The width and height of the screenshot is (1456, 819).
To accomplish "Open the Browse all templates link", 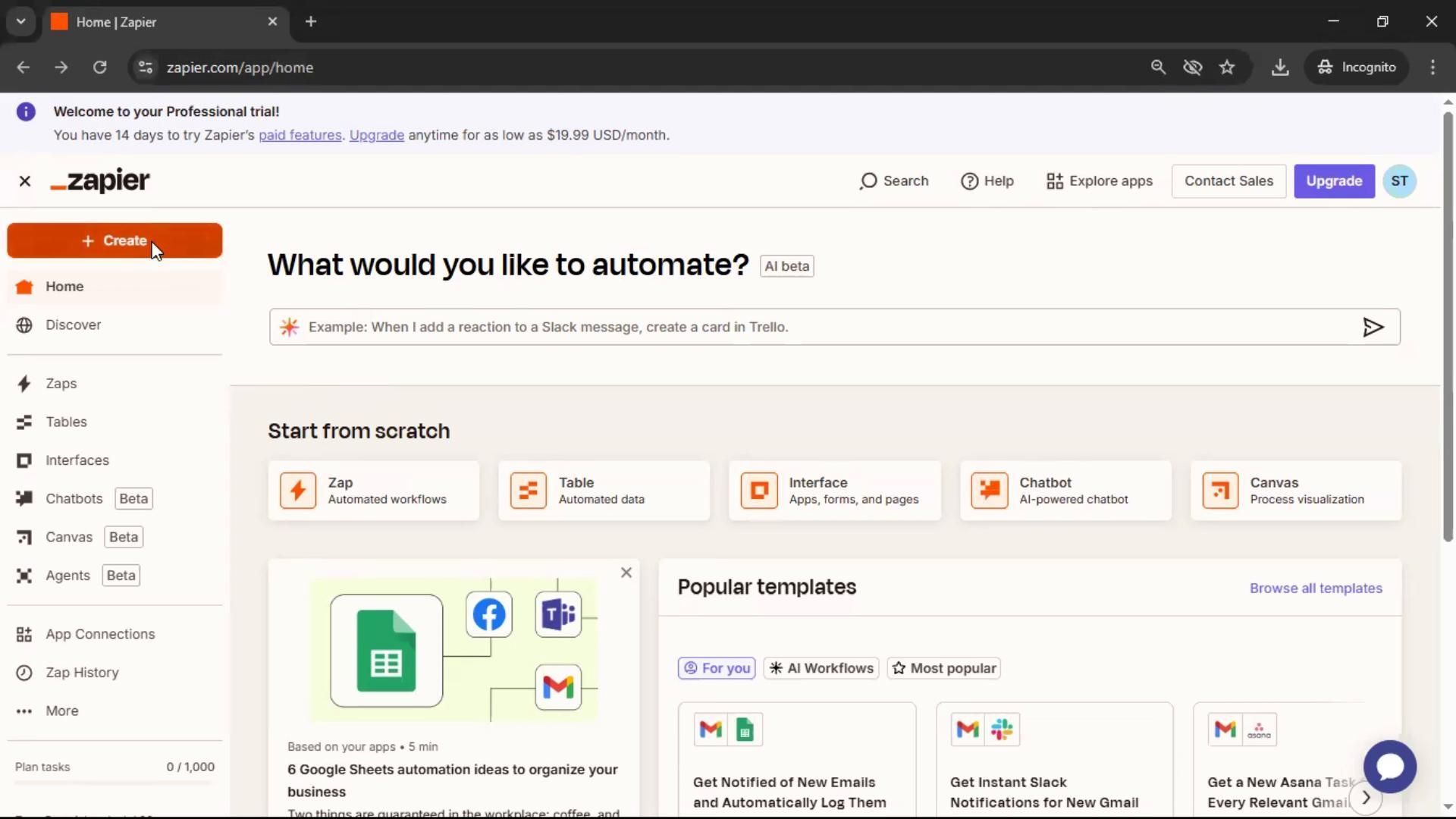I will 1315,588.
